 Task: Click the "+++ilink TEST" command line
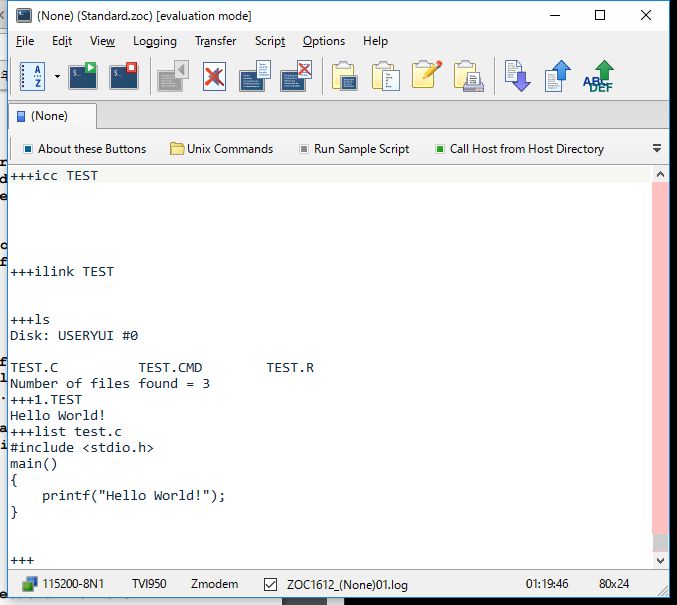pos(62,272)
